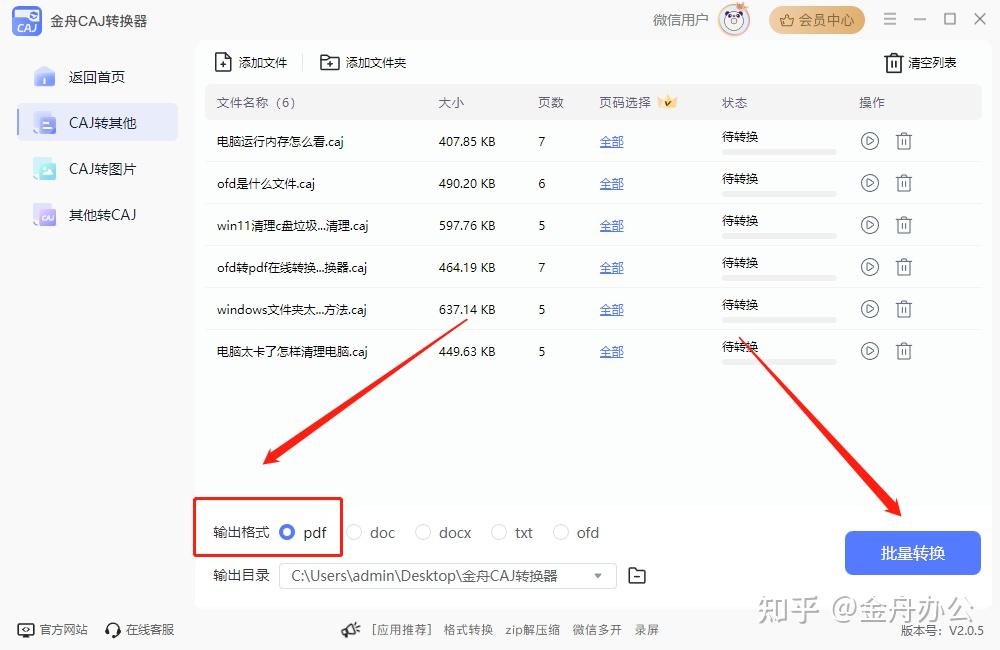This screenshot has height=650, width=1000.
Task: Click the crown icon next to 页码选择
Action: (667, 102)
